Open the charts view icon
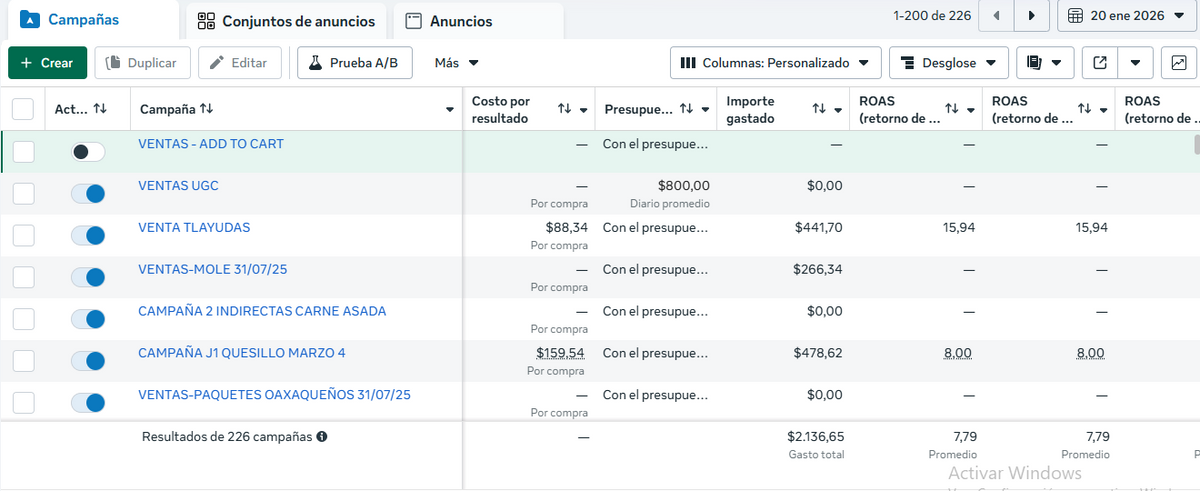Screen dimensions: 1200x491 pyautogui.click(x=1179, y=63)
